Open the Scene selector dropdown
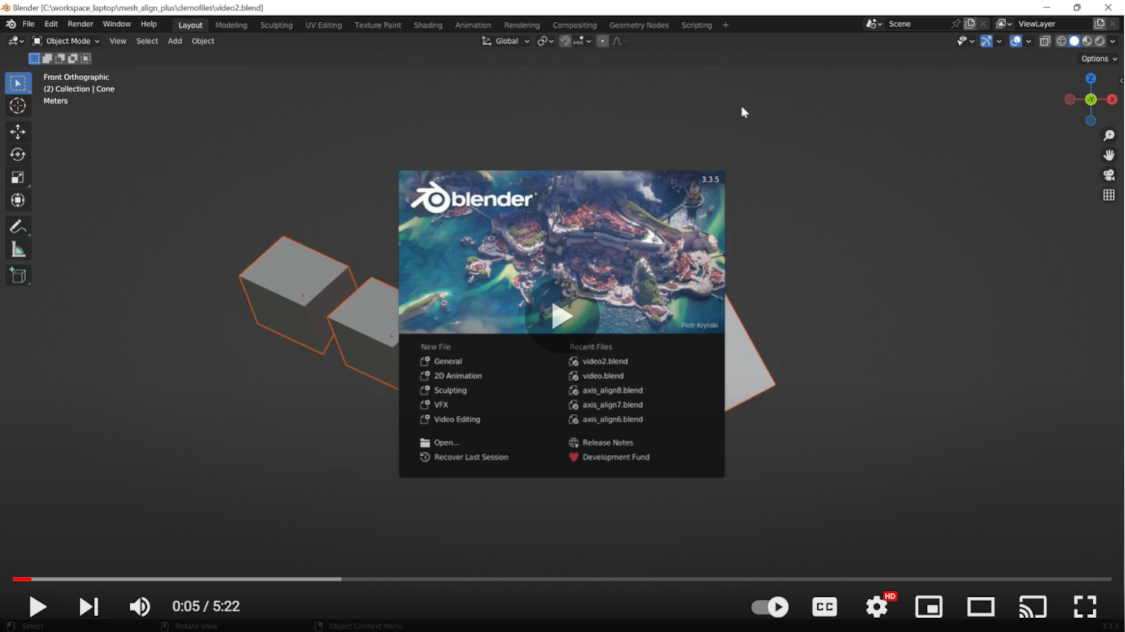The height and width of the screenshot is (632, 1125). 872,24
